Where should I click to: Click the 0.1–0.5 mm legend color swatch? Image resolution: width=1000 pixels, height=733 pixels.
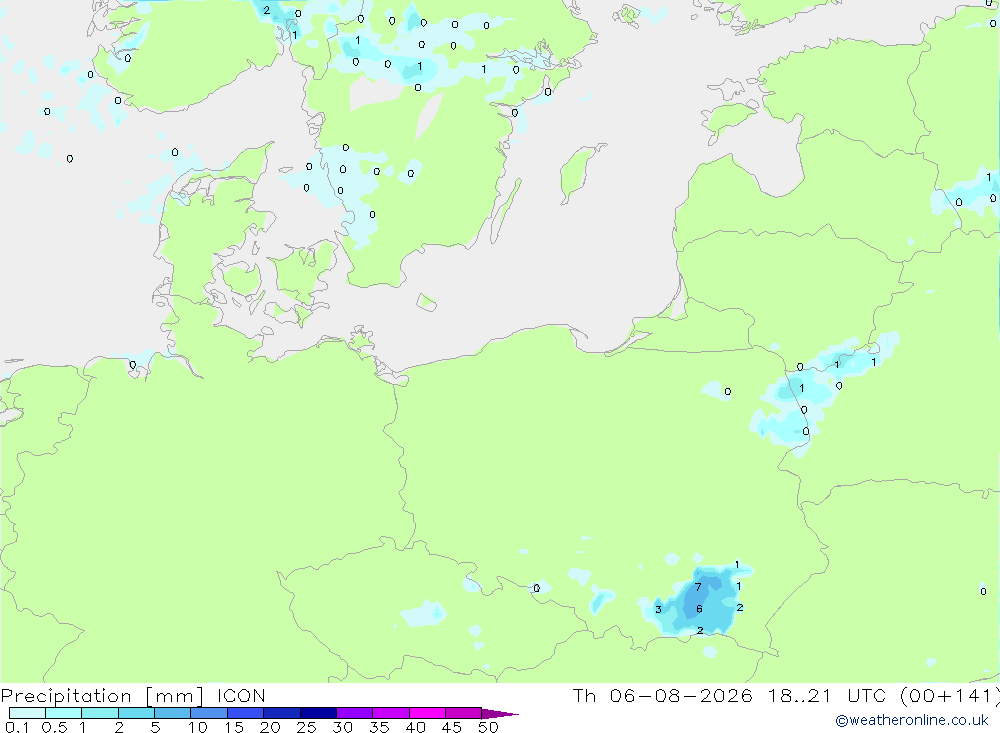point(27,713)
